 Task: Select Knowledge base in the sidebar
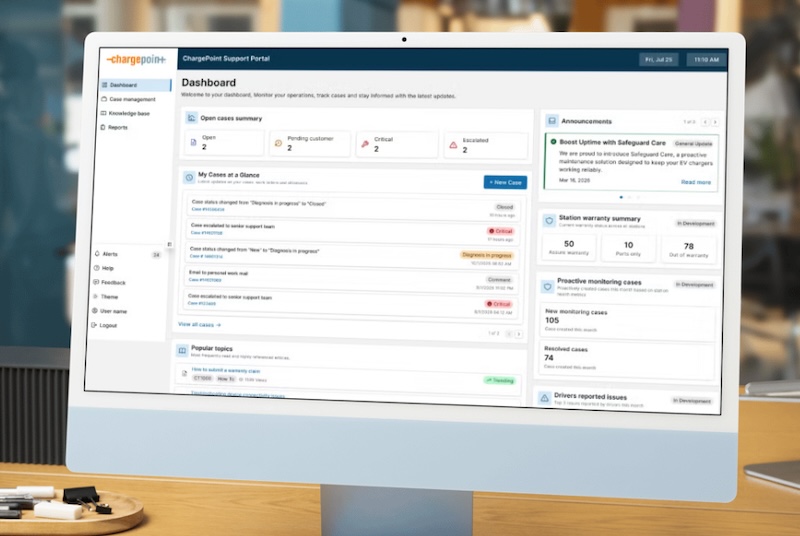pos(129,114)
